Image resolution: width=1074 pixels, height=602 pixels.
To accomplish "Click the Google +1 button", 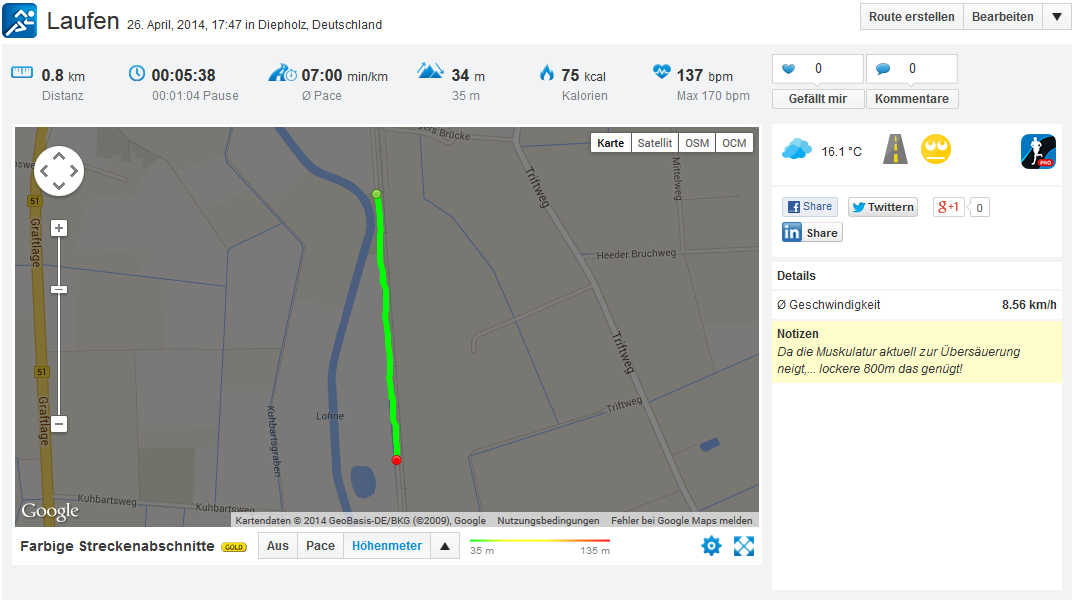I will click(948, 207).
